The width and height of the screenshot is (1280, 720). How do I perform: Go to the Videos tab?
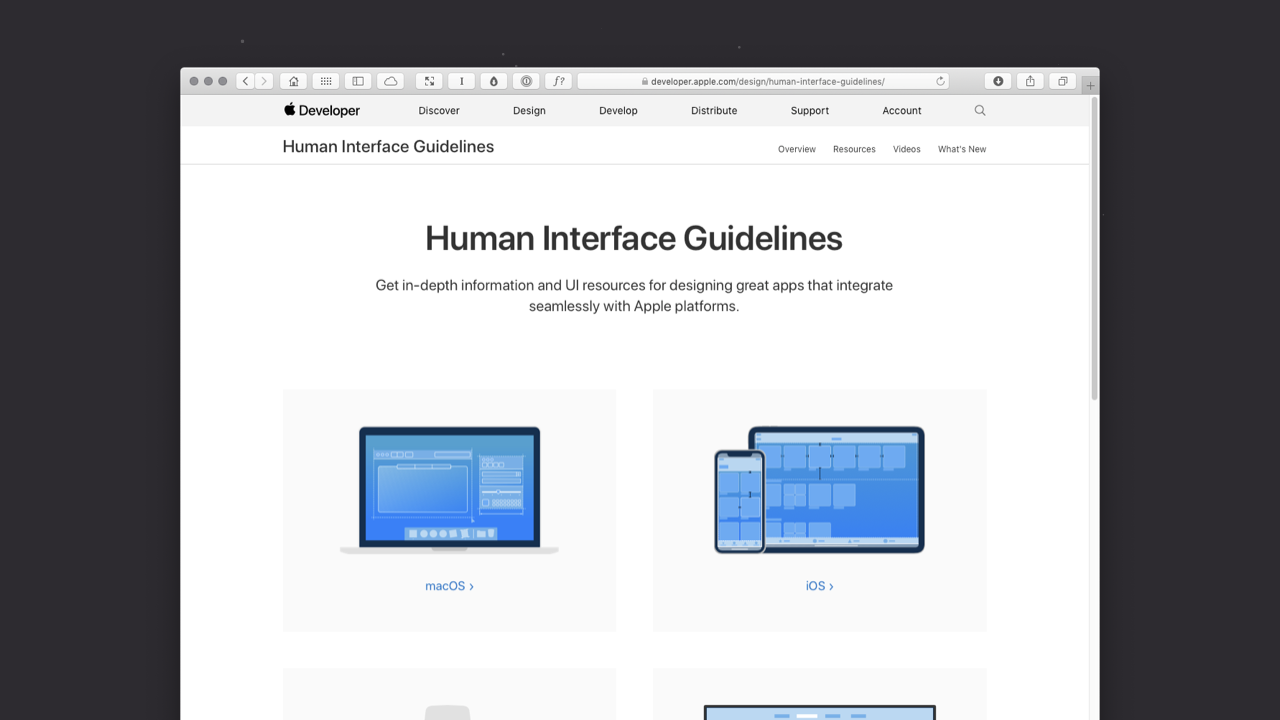point(907,149)
